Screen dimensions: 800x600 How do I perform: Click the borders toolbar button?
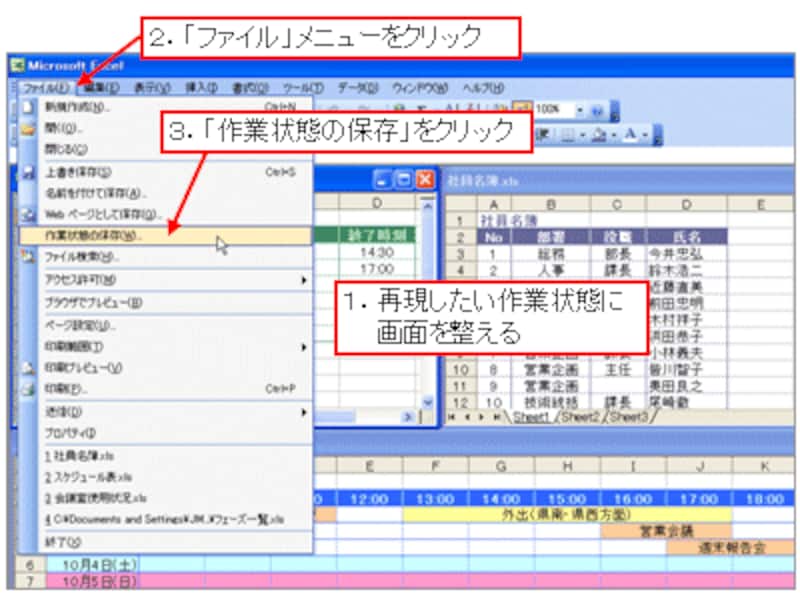pyautogui.click(x=567, y=135)
